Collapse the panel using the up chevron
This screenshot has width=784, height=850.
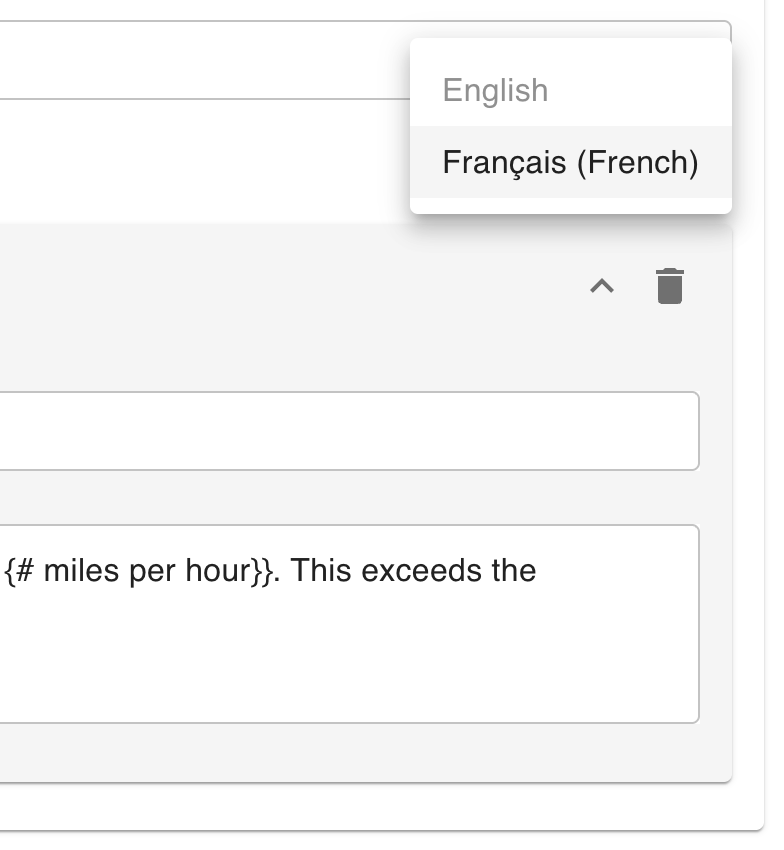click(602, 286)
